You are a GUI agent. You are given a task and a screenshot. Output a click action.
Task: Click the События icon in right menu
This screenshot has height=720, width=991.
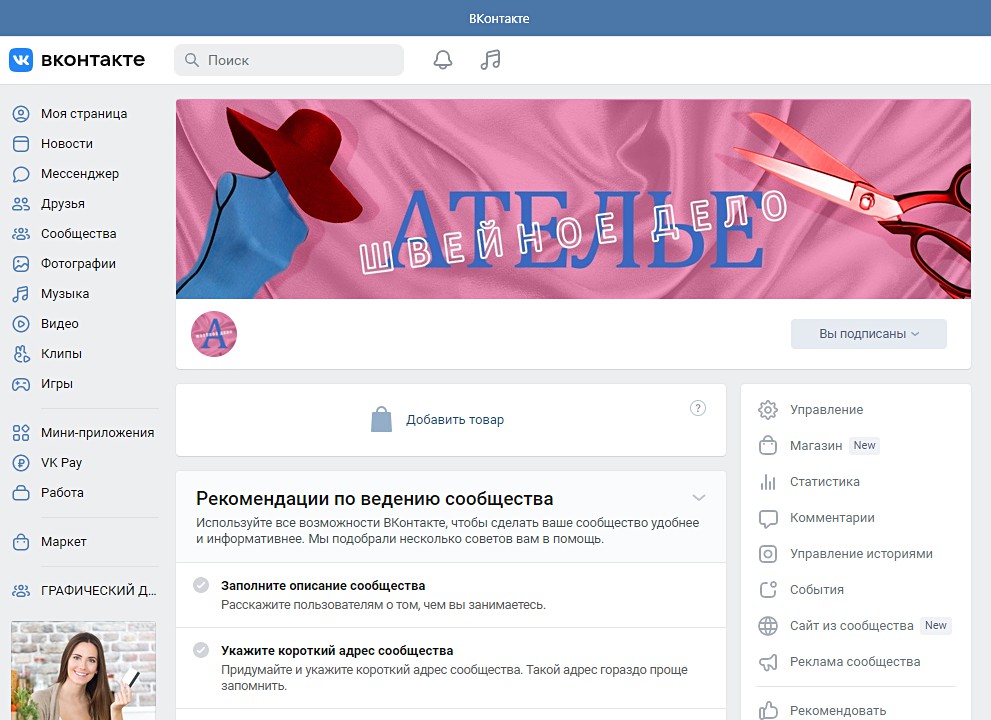[768, 590]
